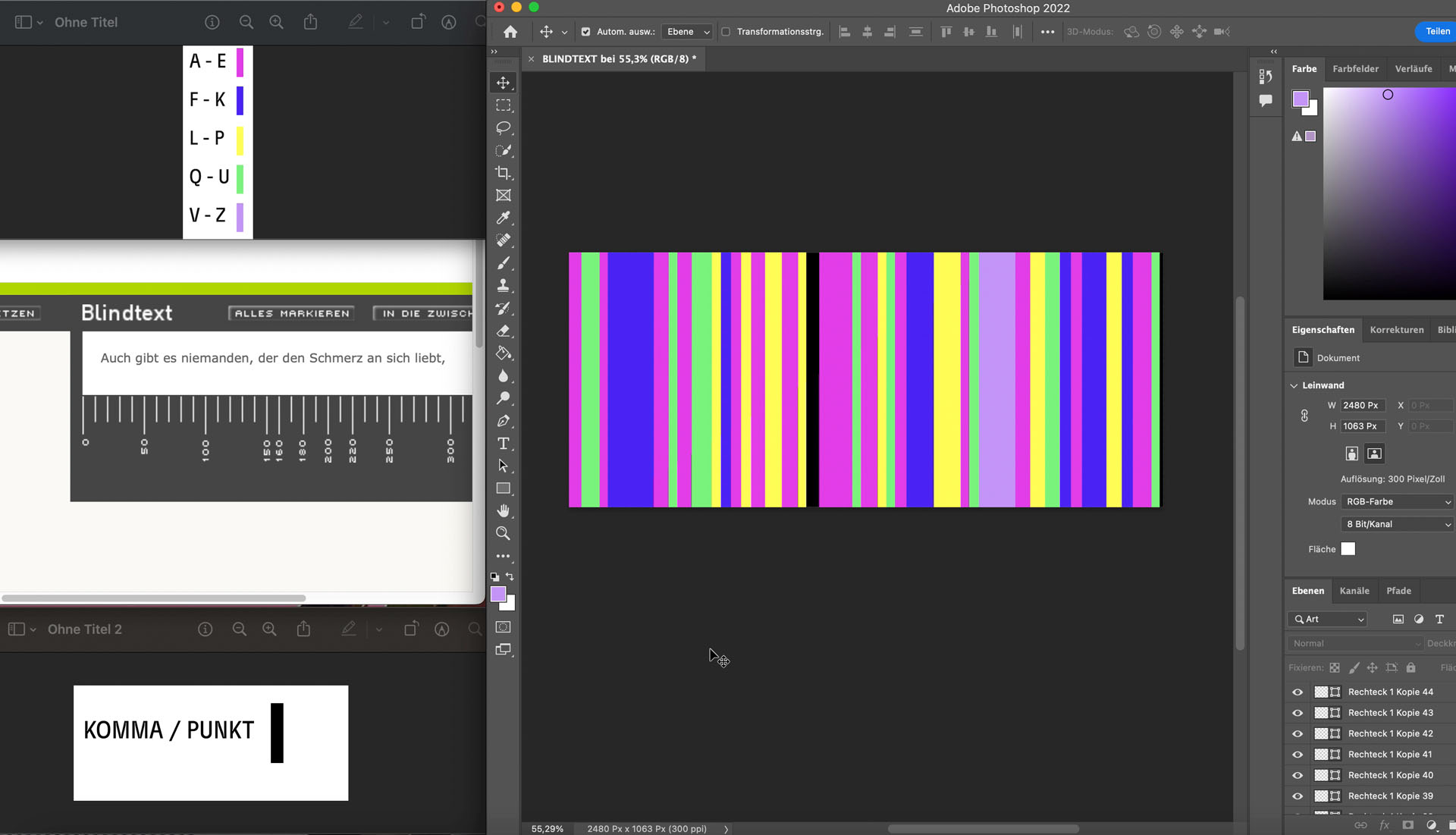Viewport: 1456px width, 835px height.
Task: Collapse the Leinwand section
Action: pos(1294,386)
